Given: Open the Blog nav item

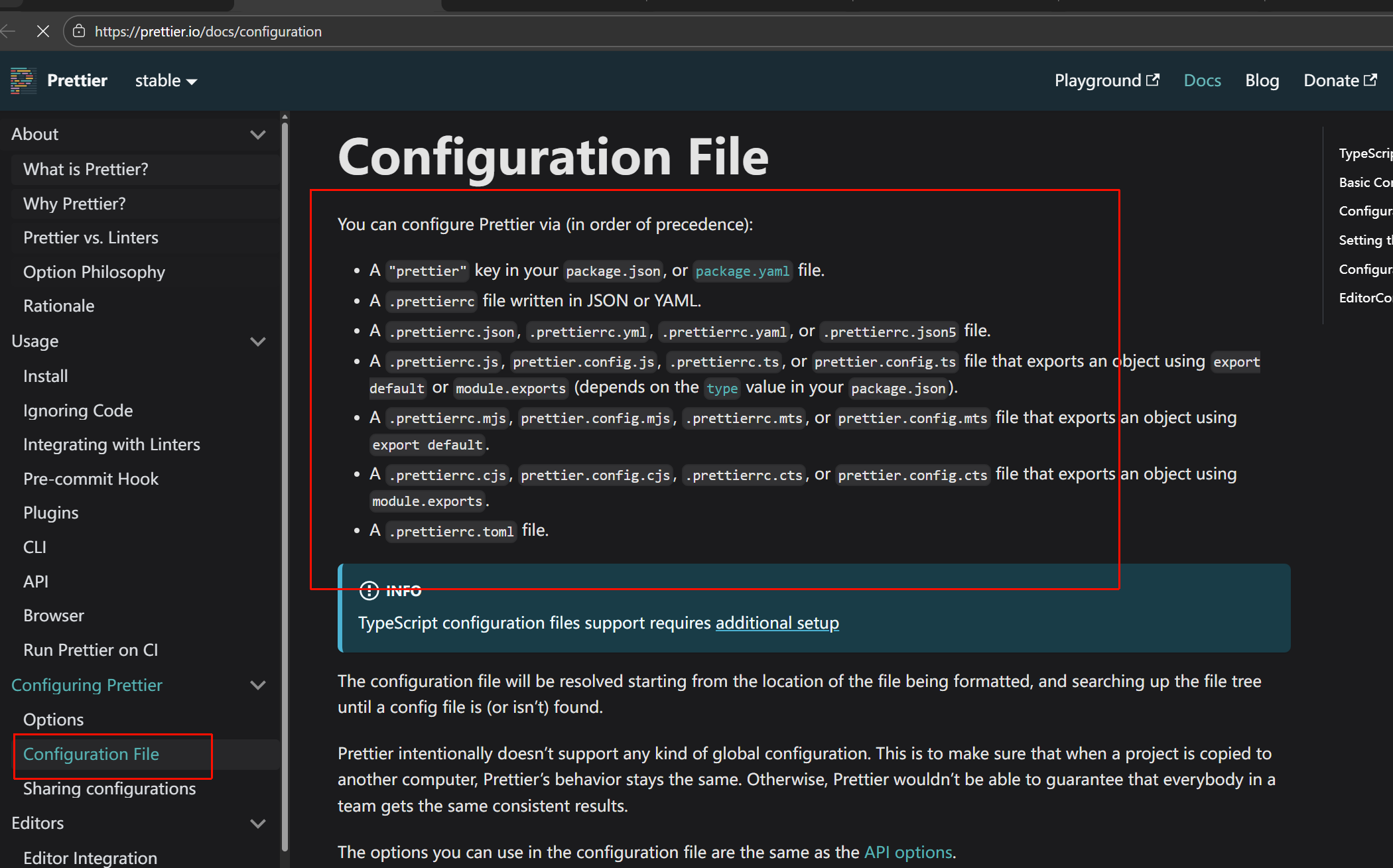Looking at the screenshot, I should click(1262, 81).
